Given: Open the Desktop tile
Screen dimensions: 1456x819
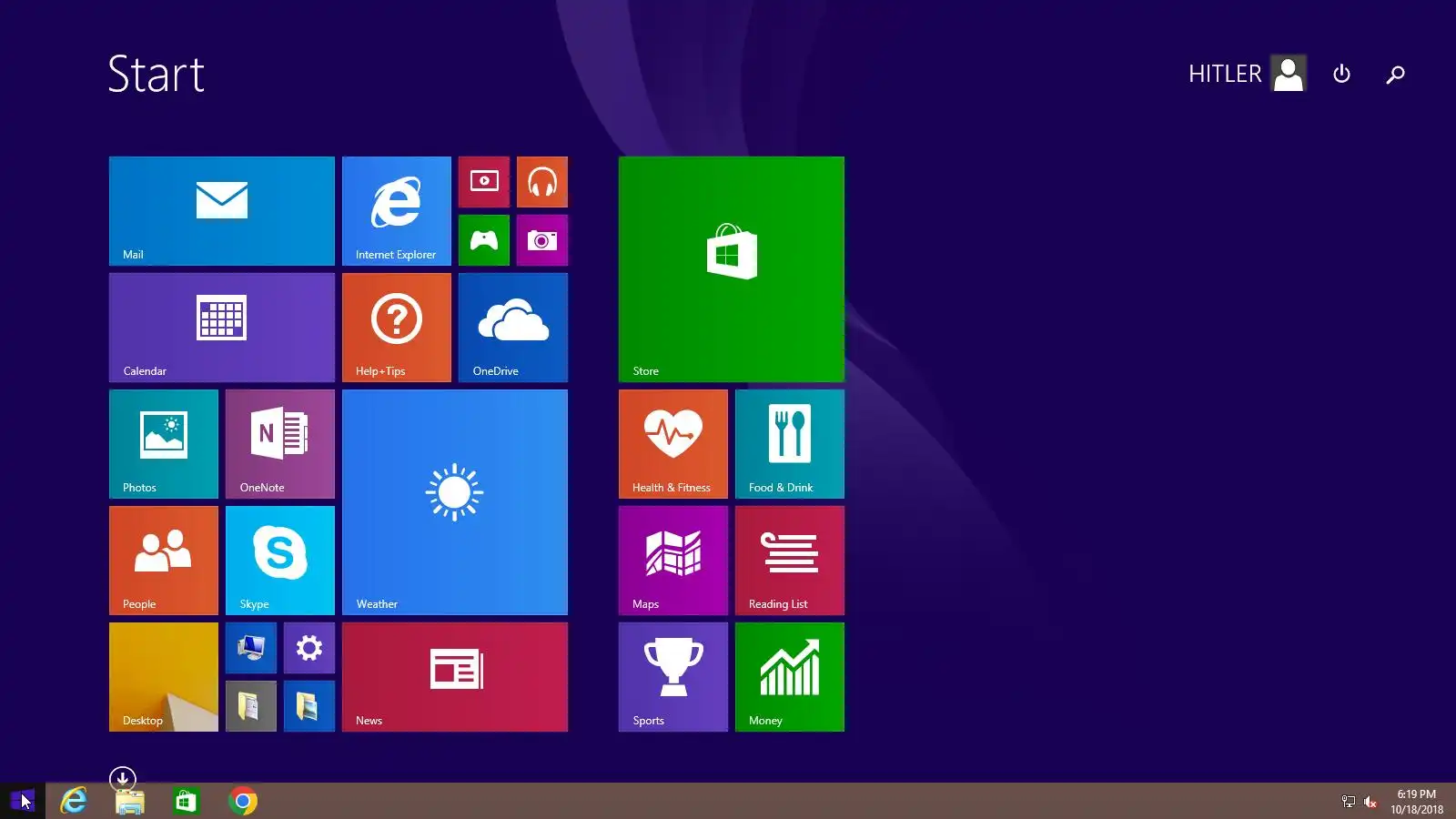Looking at the screenshot, I should click(x=164, y=677).
